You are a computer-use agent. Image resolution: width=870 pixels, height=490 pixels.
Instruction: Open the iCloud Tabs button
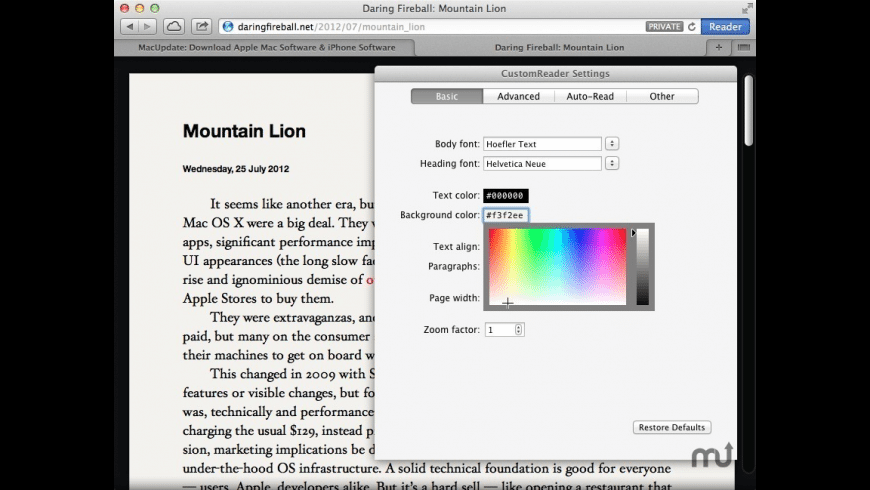tap(174, 26)
